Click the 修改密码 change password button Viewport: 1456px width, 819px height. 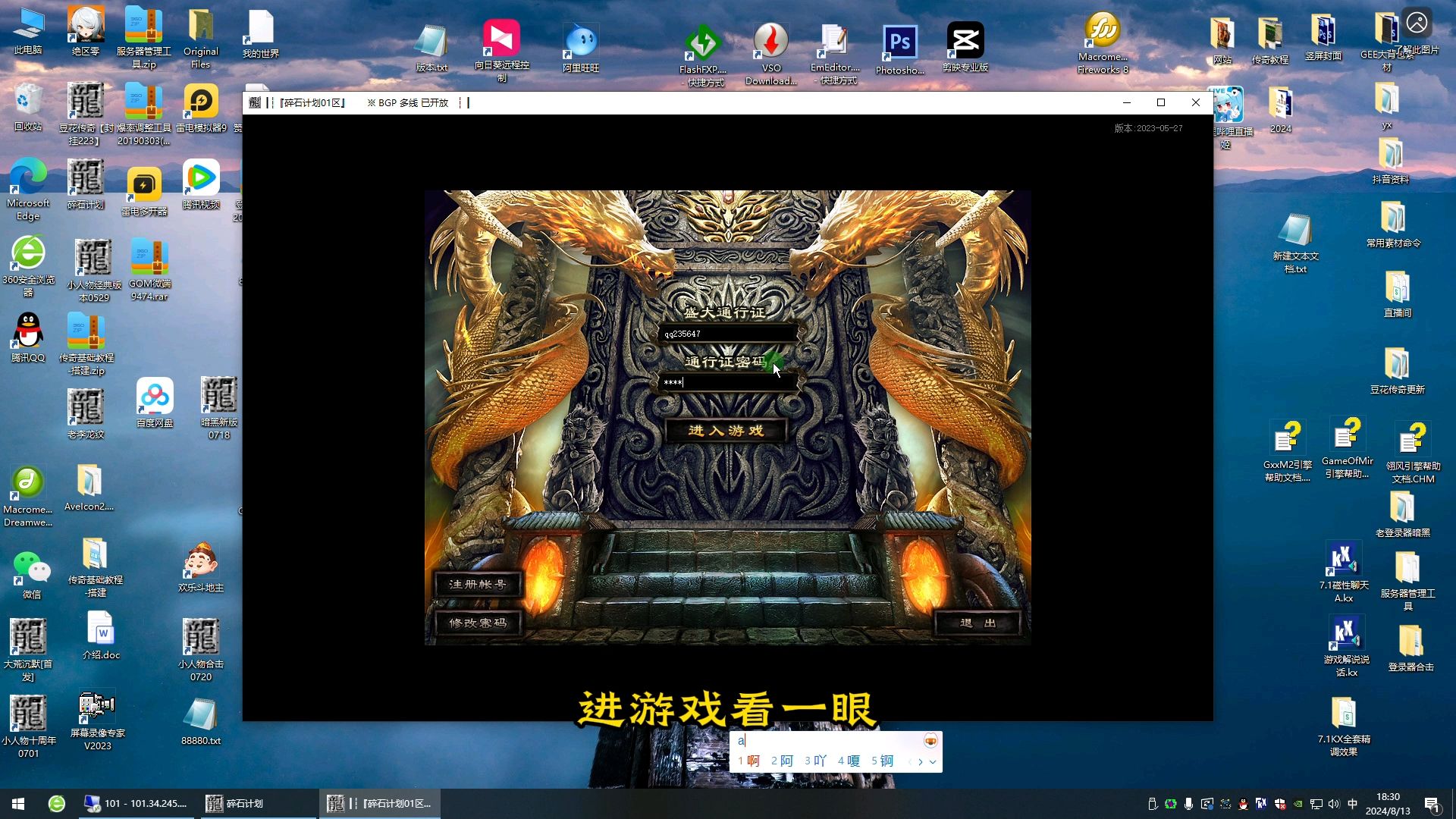477,623
